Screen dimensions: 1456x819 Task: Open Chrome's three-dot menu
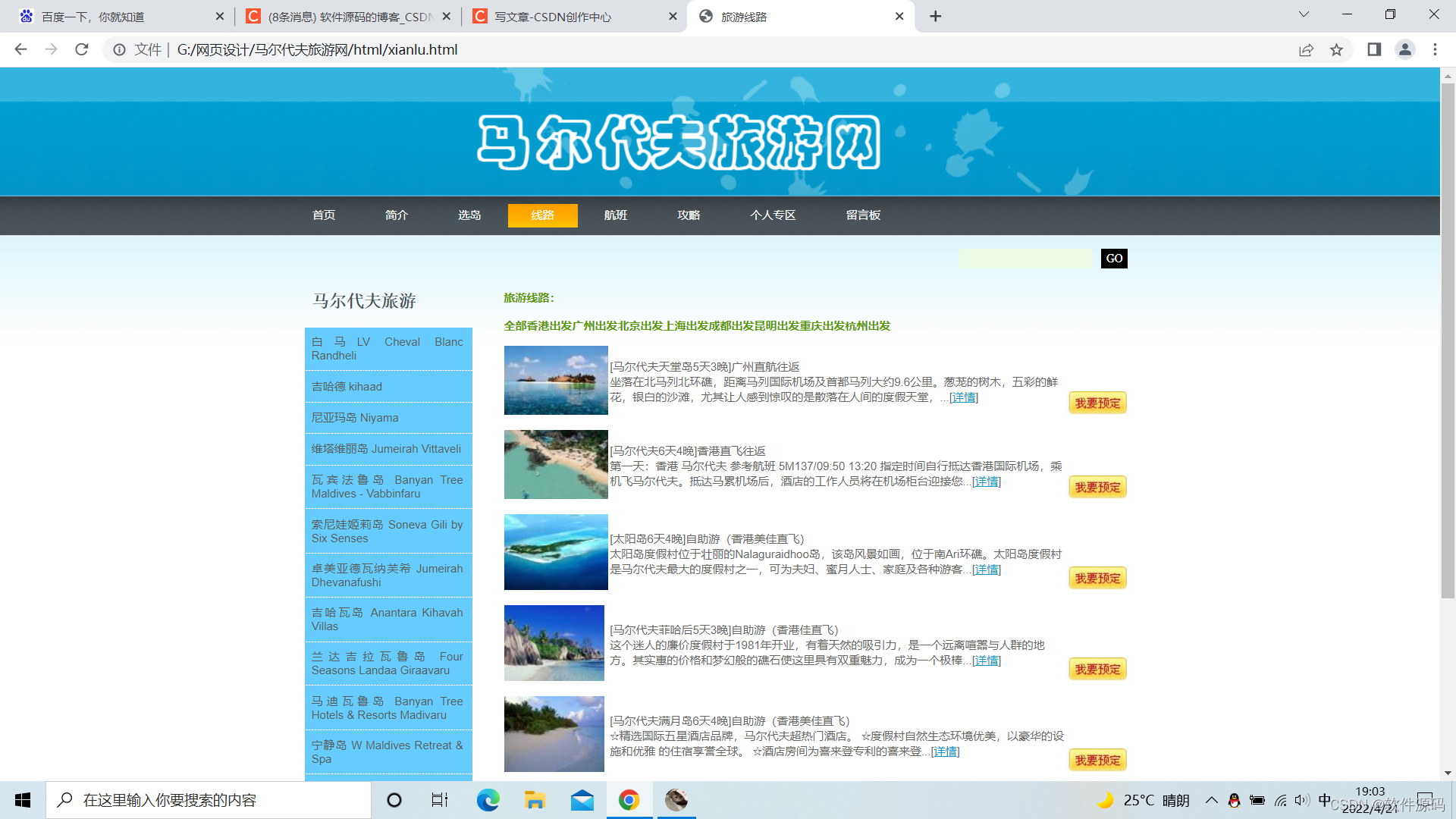point(1435,49)
